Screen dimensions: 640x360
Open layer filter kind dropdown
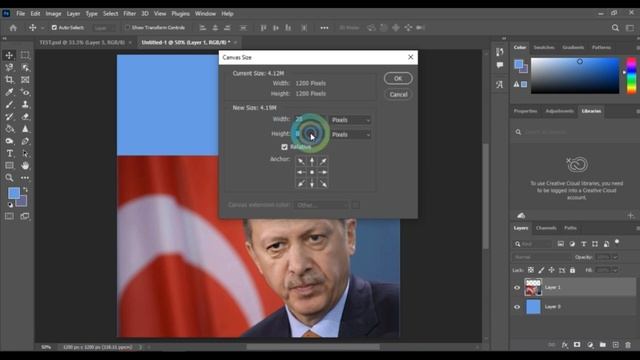(x=533, y=244)
